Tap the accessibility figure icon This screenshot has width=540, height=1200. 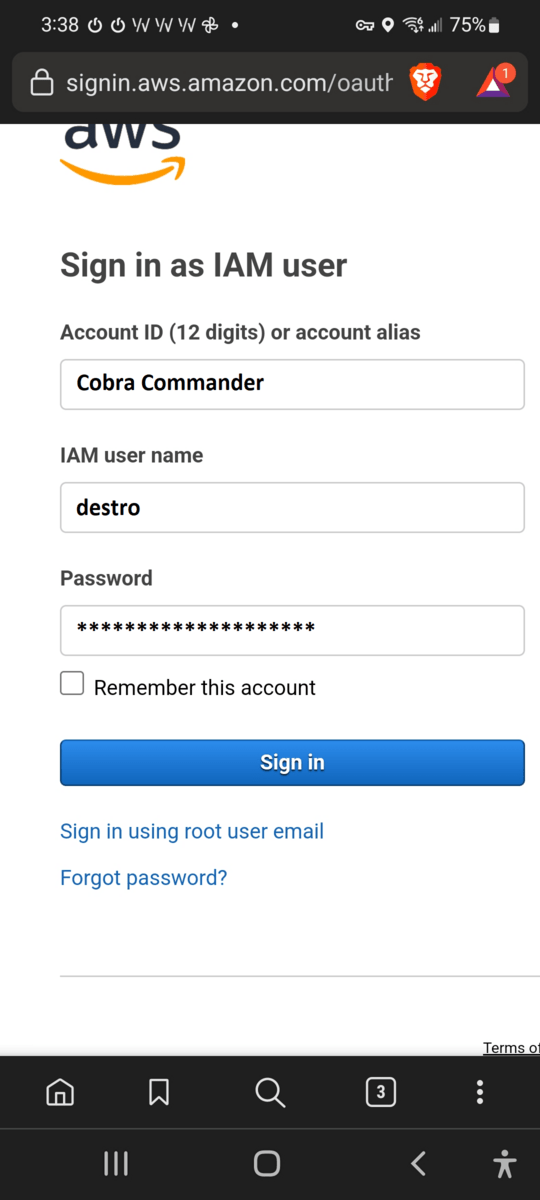(x=505, y=1163)
